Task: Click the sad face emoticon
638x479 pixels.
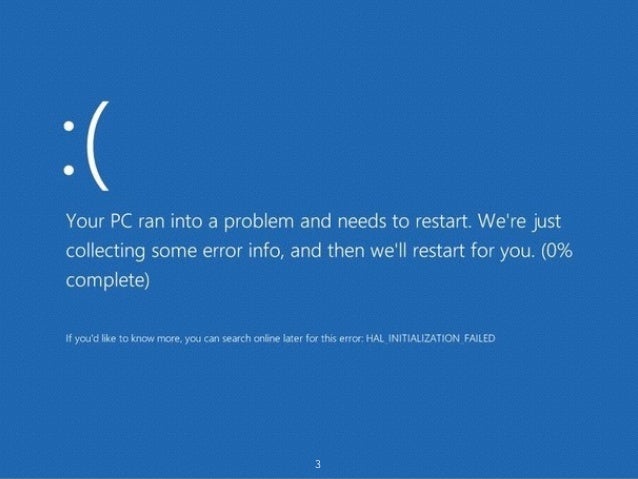Action: pos(86,146)
